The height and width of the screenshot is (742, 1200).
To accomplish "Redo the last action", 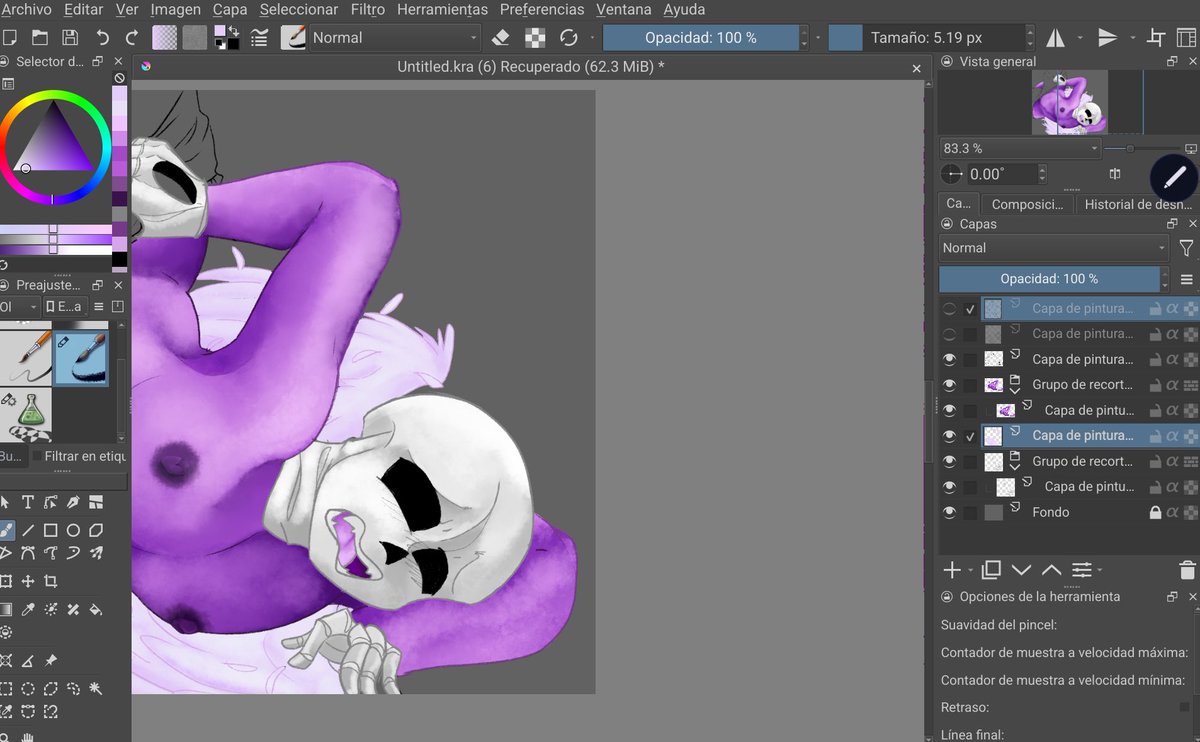I will tap(132, 38).
